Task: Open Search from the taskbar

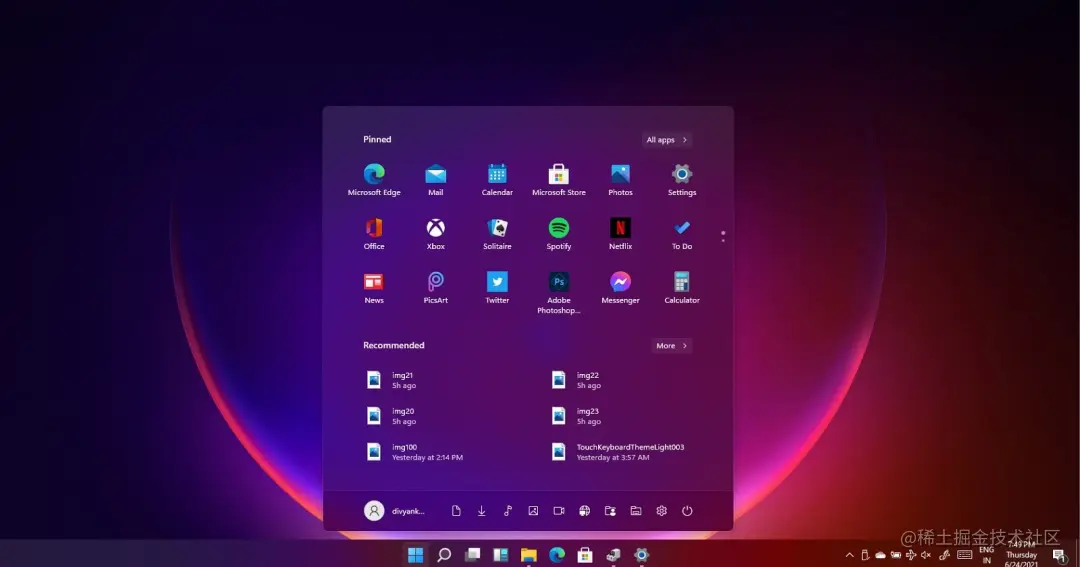Action: click(x=444, y=555)
